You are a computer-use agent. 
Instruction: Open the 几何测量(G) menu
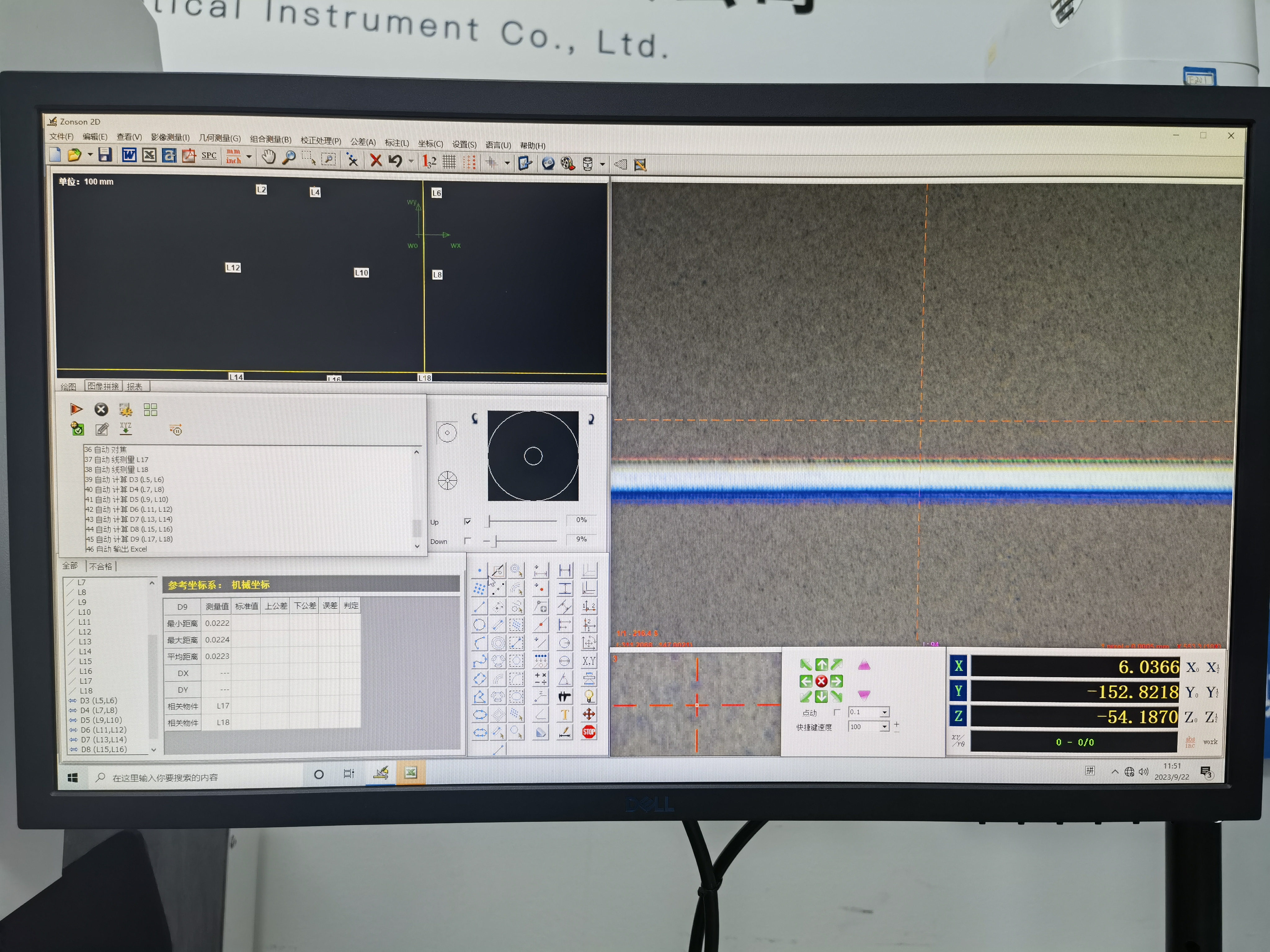(219, 138)
